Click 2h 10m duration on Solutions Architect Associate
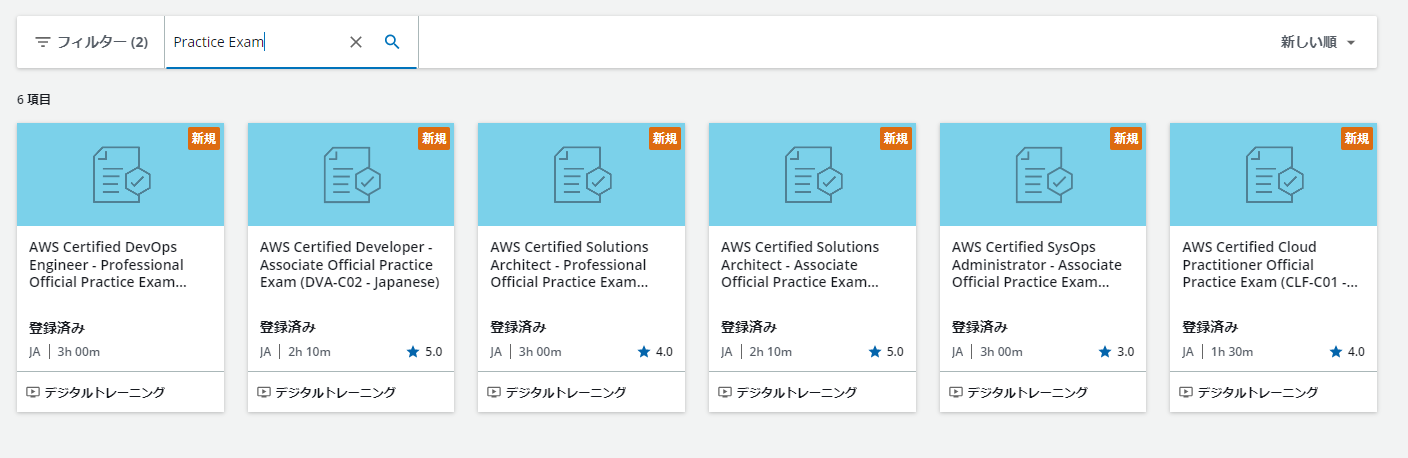This screenshot has width=1408, height=458. 771,352
